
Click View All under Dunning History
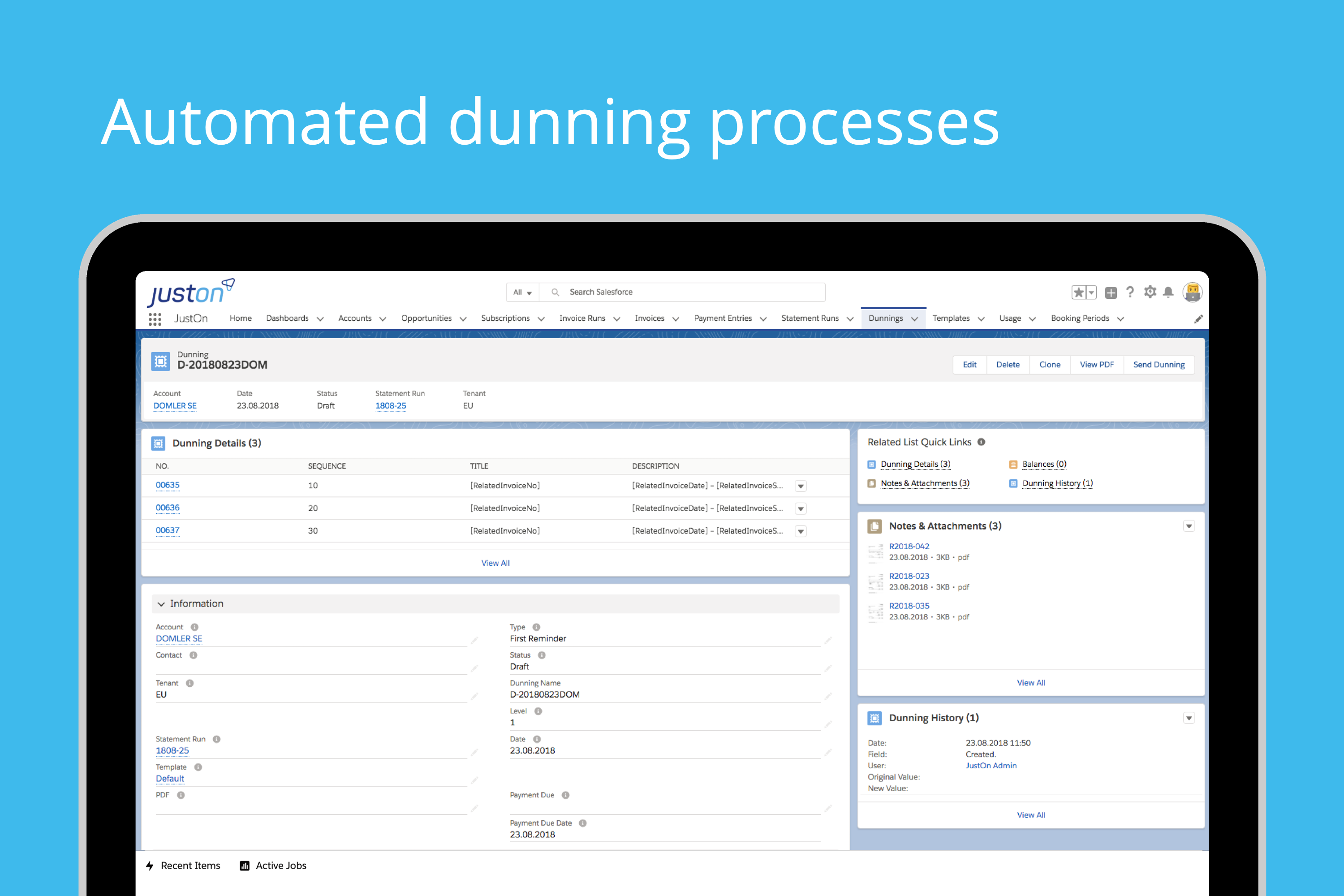(1031, 815)
